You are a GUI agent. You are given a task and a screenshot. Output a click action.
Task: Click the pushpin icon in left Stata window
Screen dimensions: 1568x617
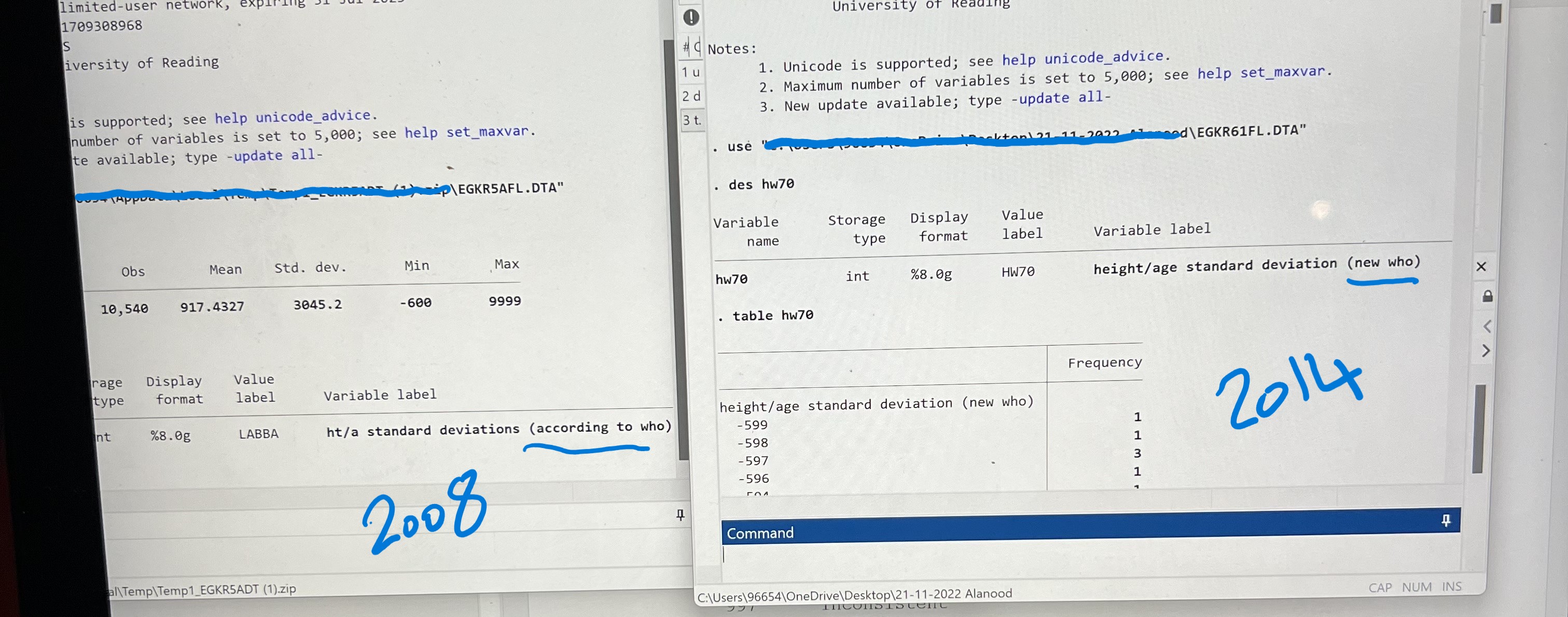click(x=681, y=515)
